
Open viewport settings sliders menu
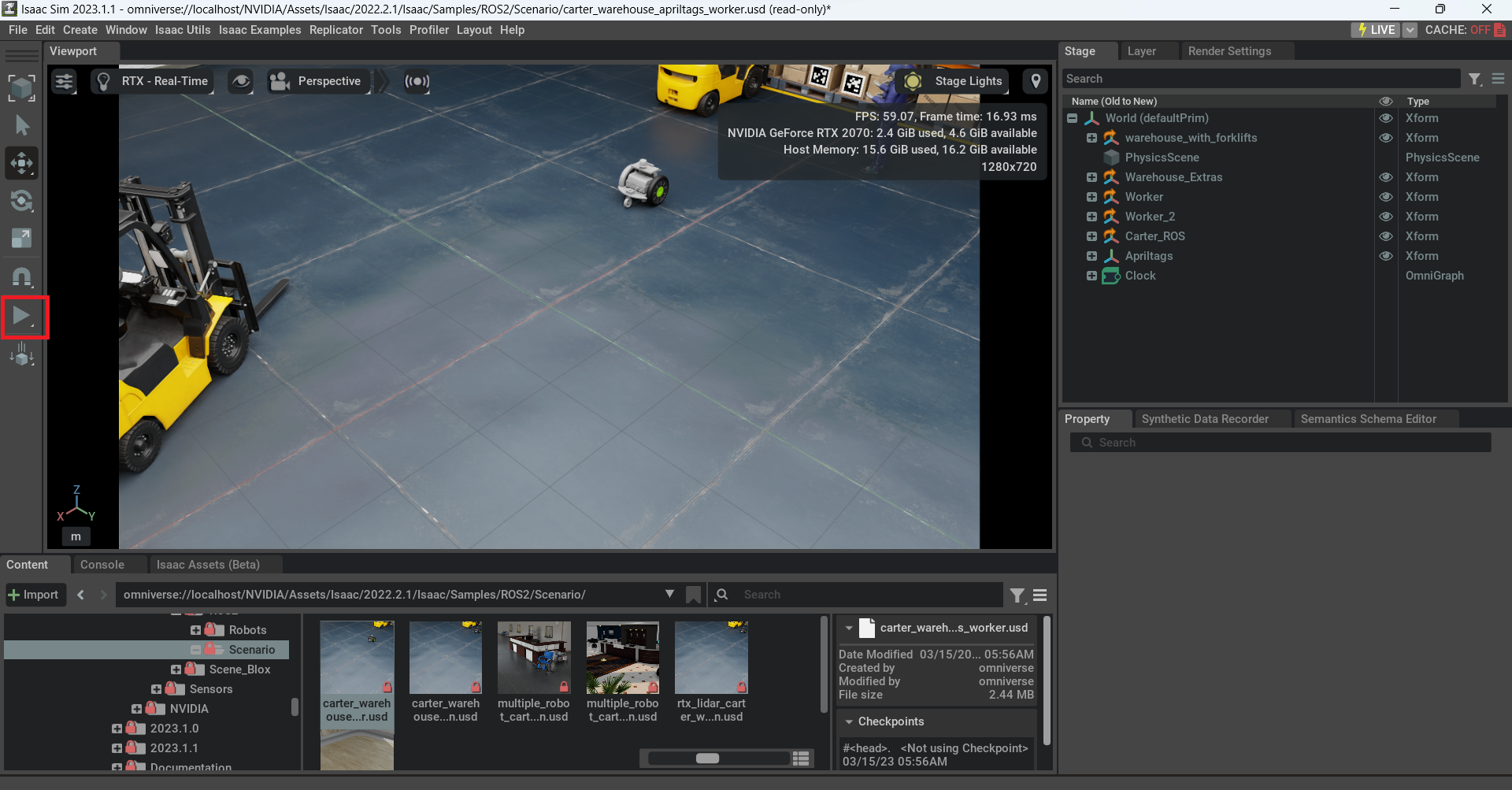pos(64,81)
